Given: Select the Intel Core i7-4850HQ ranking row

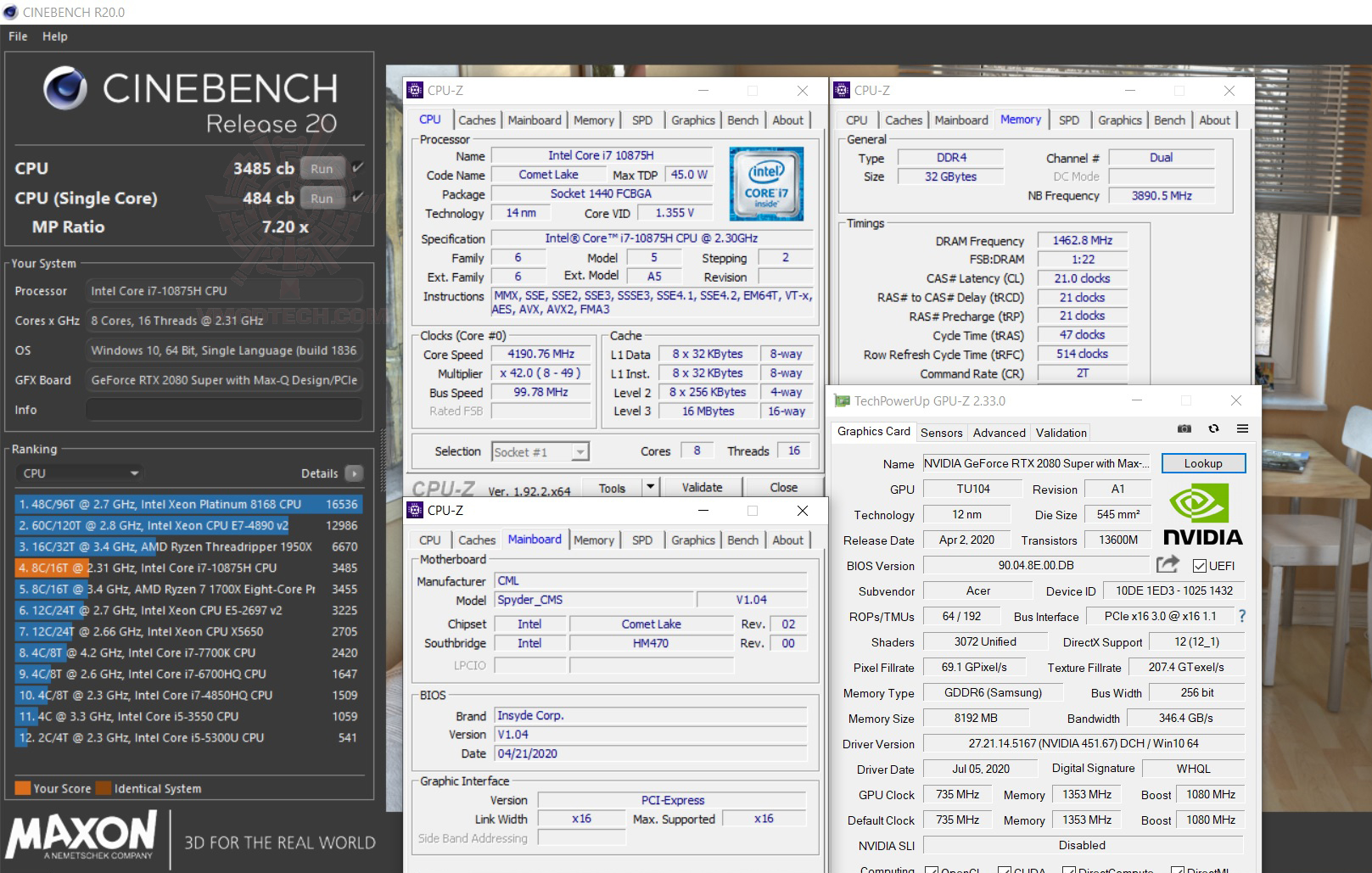Looking at the screenshot, I should click(x=188, y=695).
